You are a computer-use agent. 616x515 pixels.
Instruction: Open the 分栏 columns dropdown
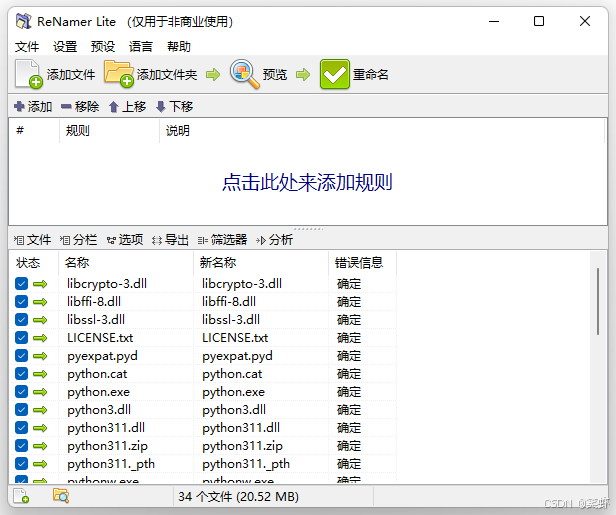coord(79,240)
